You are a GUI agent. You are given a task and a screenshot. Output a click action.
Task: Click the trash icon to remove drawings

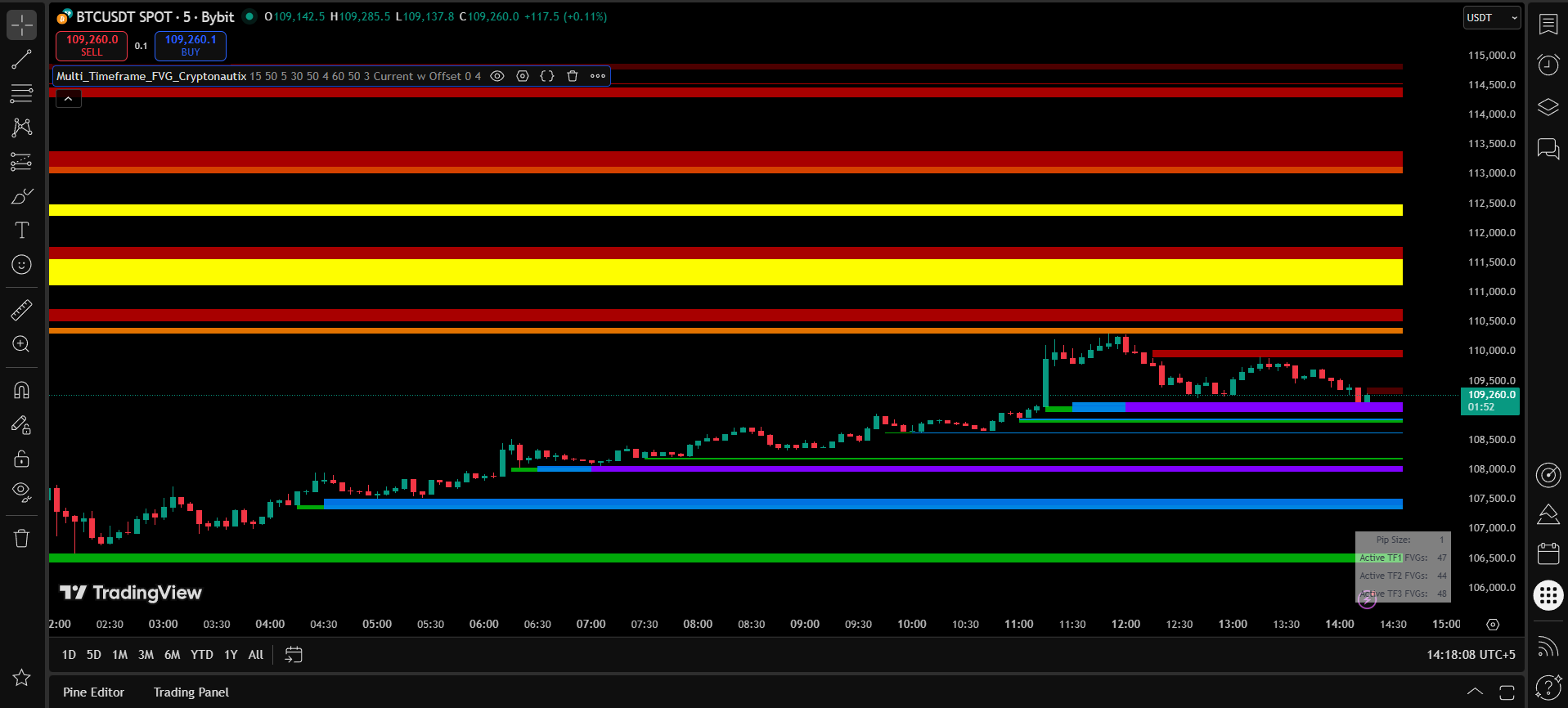pos(21,538)
